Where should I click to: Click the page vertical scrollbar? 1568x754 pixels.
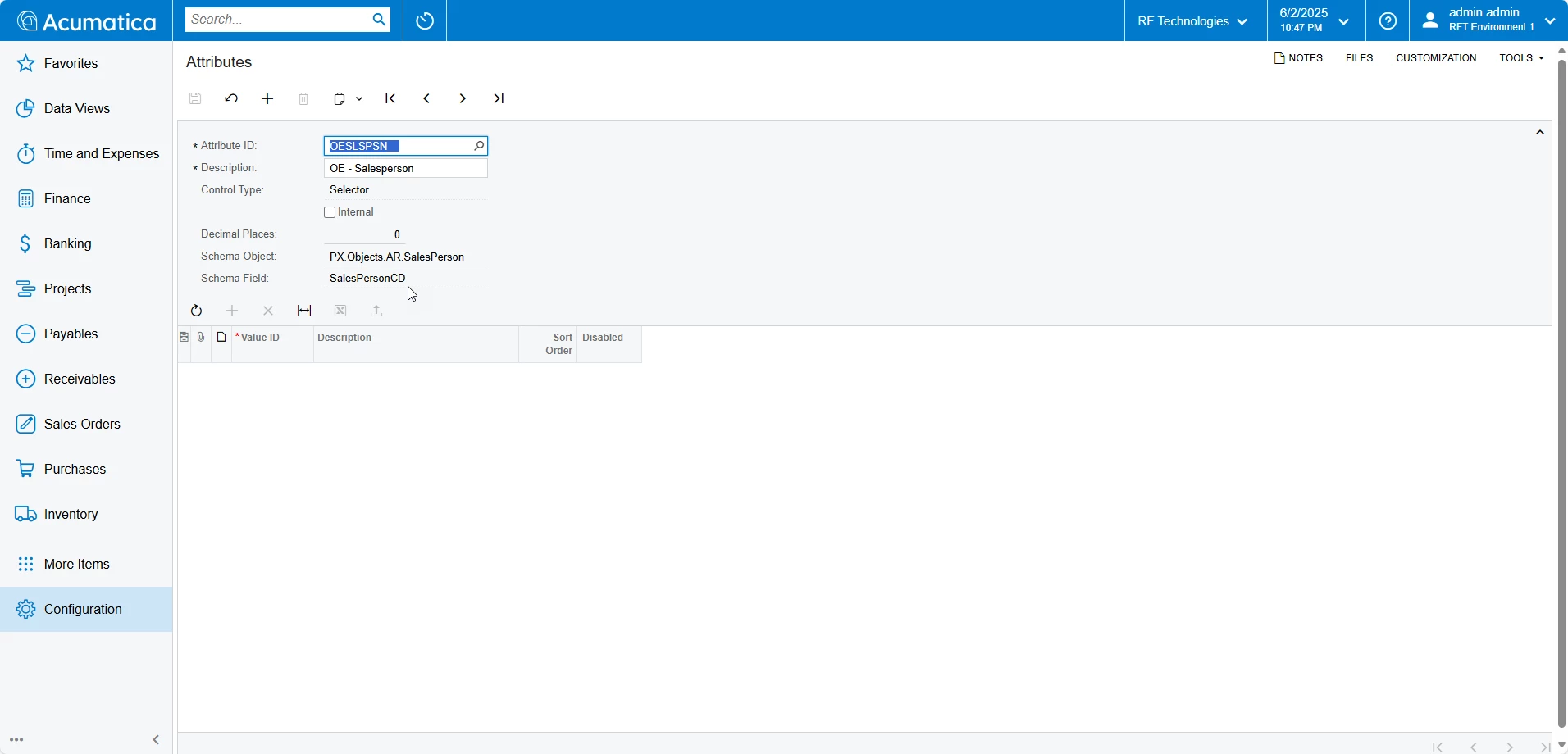point(1561,393)
